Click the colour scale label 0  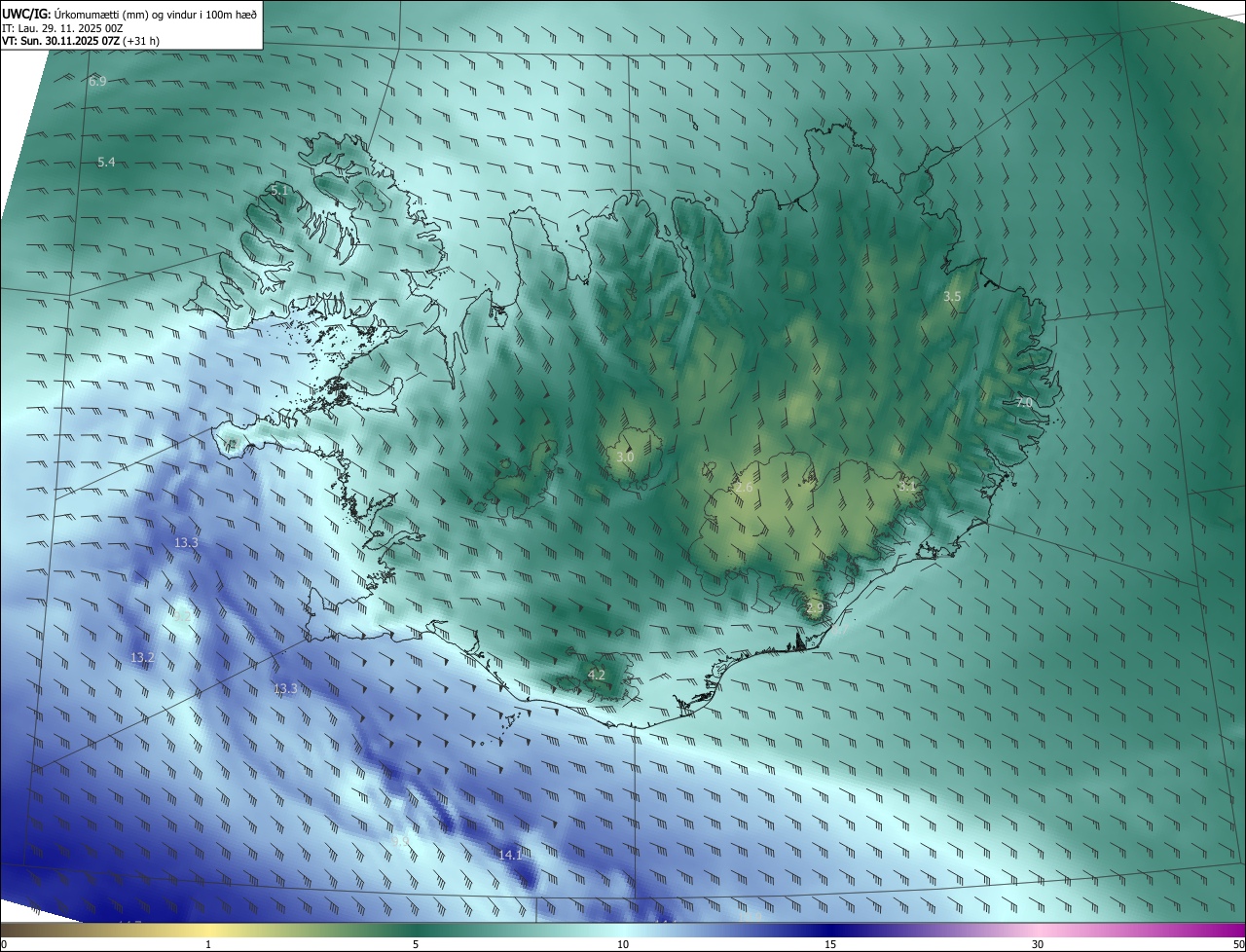click(x=4, y=944)
